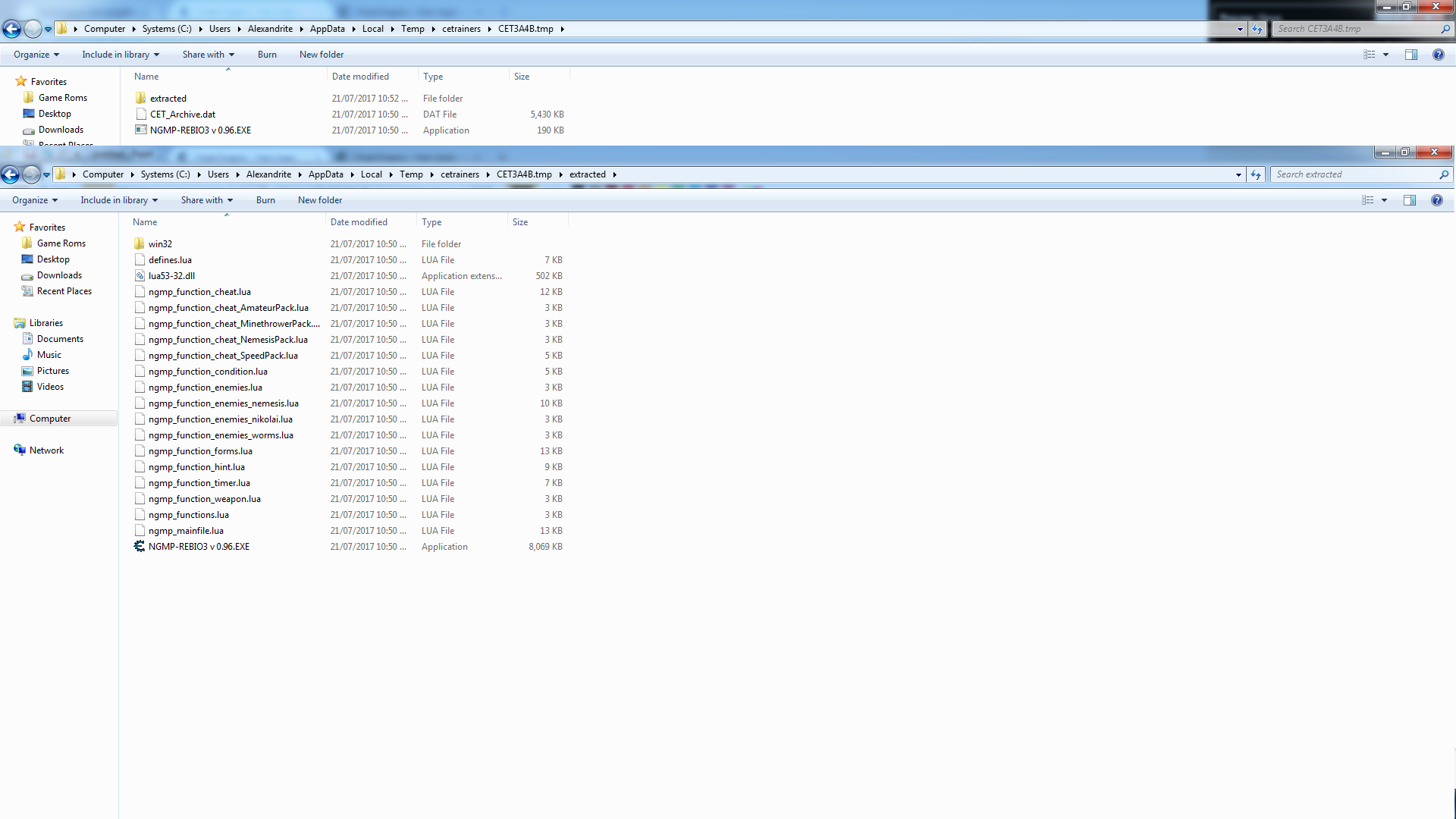Click Burn in the extracted window toolbar
Viewport: 1456px width, 819px height.
pyautogui.click(x=265, y=200)
